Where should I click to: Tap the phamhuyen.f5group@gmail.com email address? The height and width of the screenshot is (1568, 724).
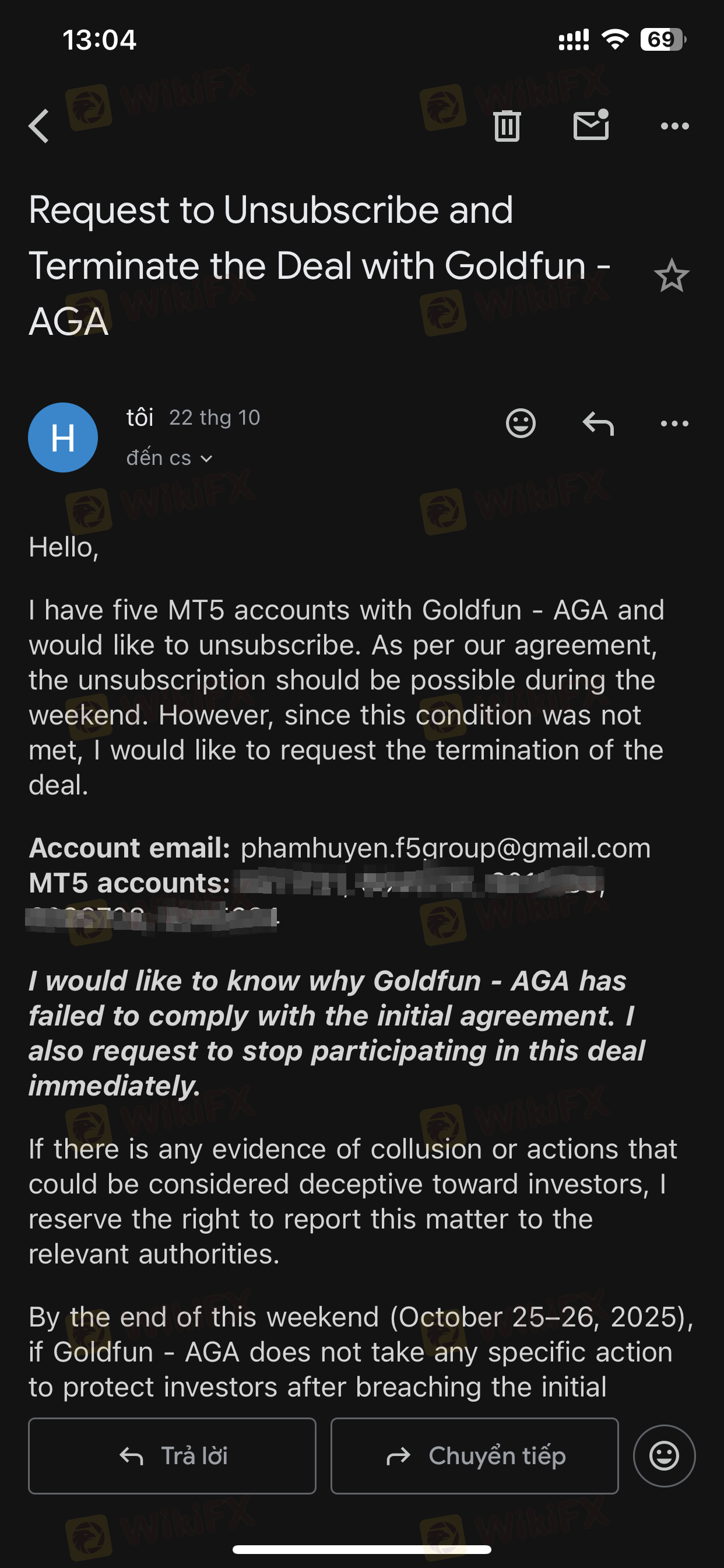point(445,848)
